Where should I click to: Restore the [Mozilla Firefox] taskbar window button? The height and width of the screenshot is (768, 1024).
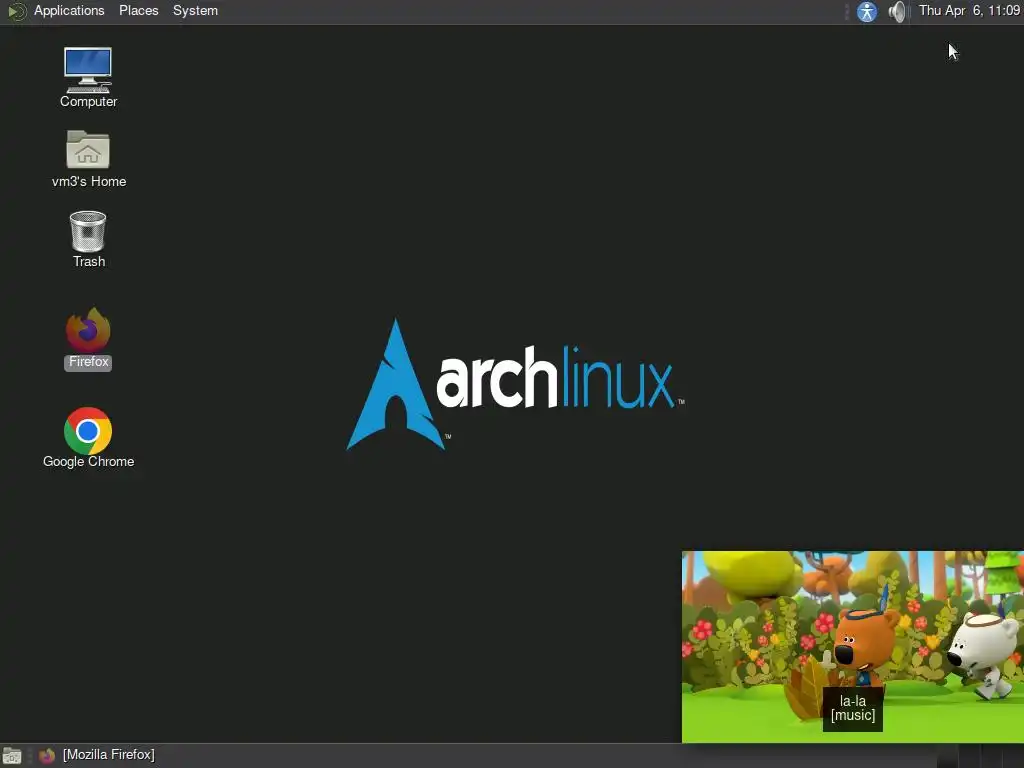(97, 756)
